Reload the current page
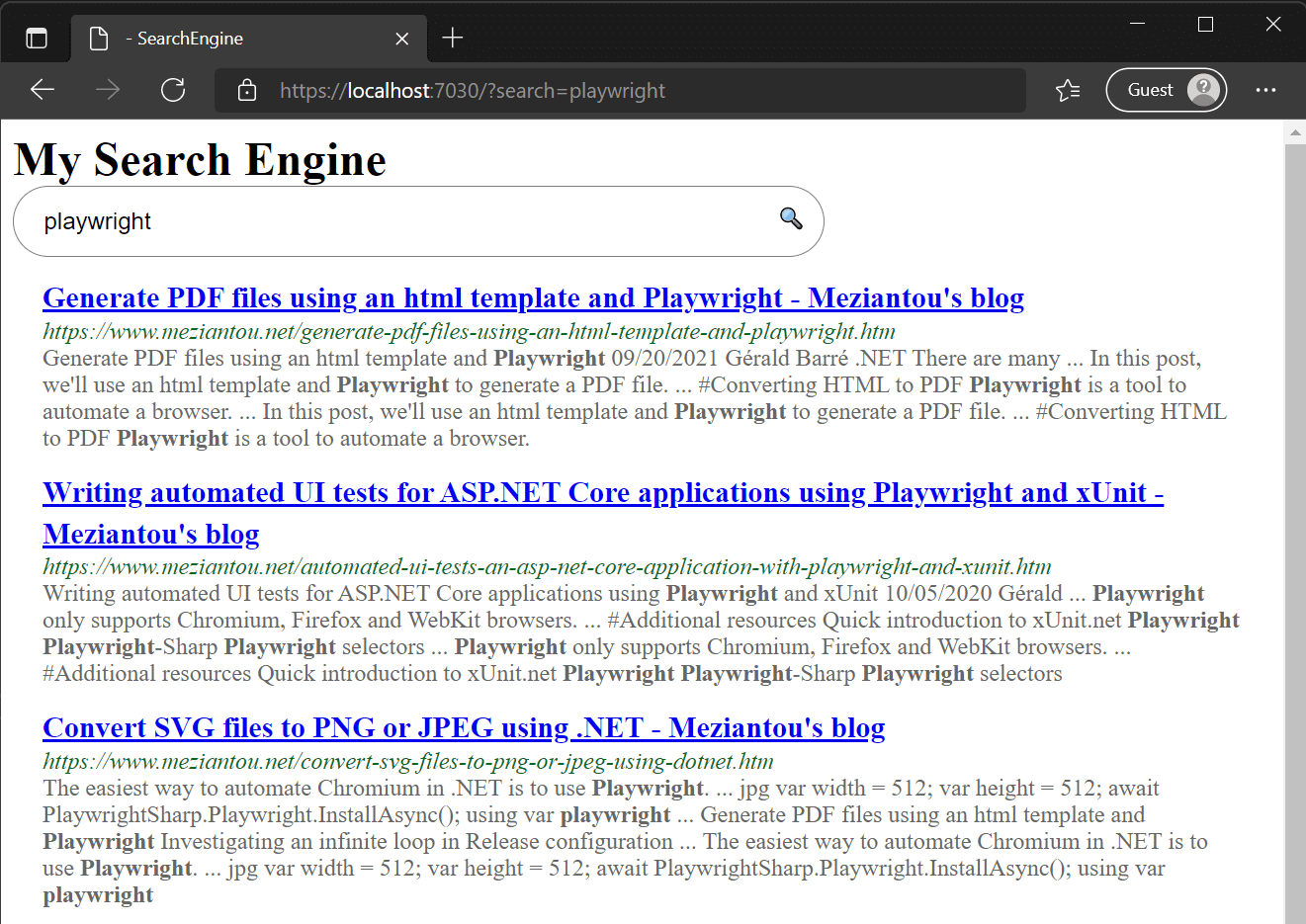1306x924 pixels. (173, 90)
